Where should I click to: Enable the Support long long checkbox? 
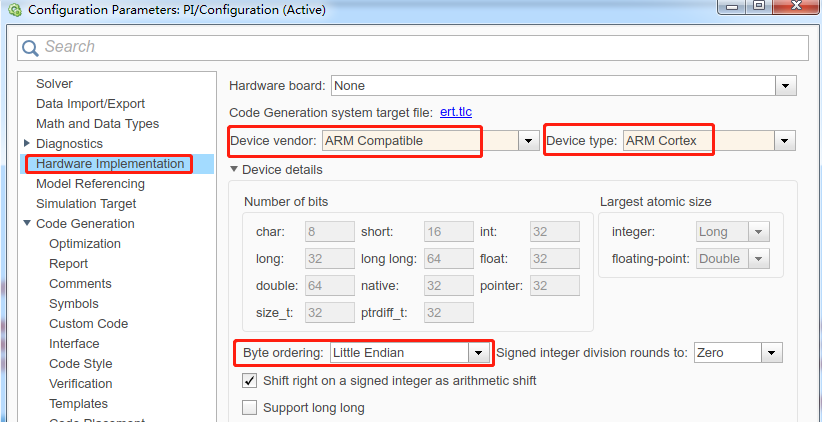[250, 408]
